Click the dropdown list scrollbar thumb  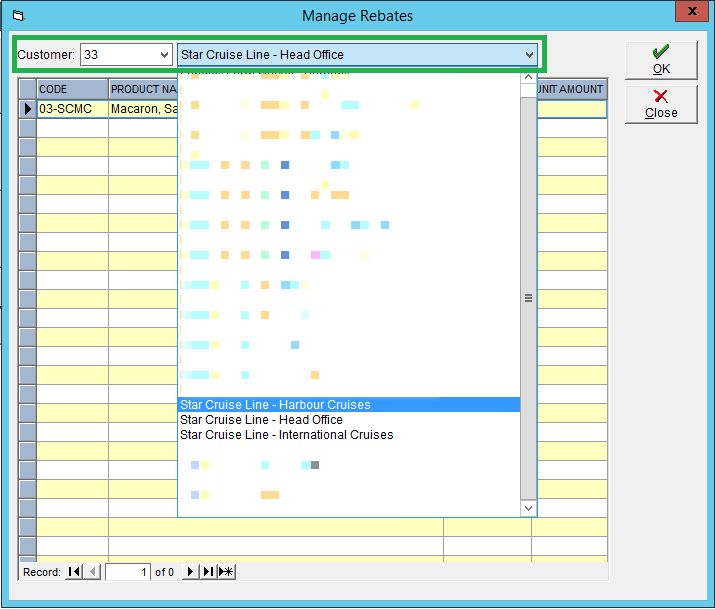(x=528, y=298)
